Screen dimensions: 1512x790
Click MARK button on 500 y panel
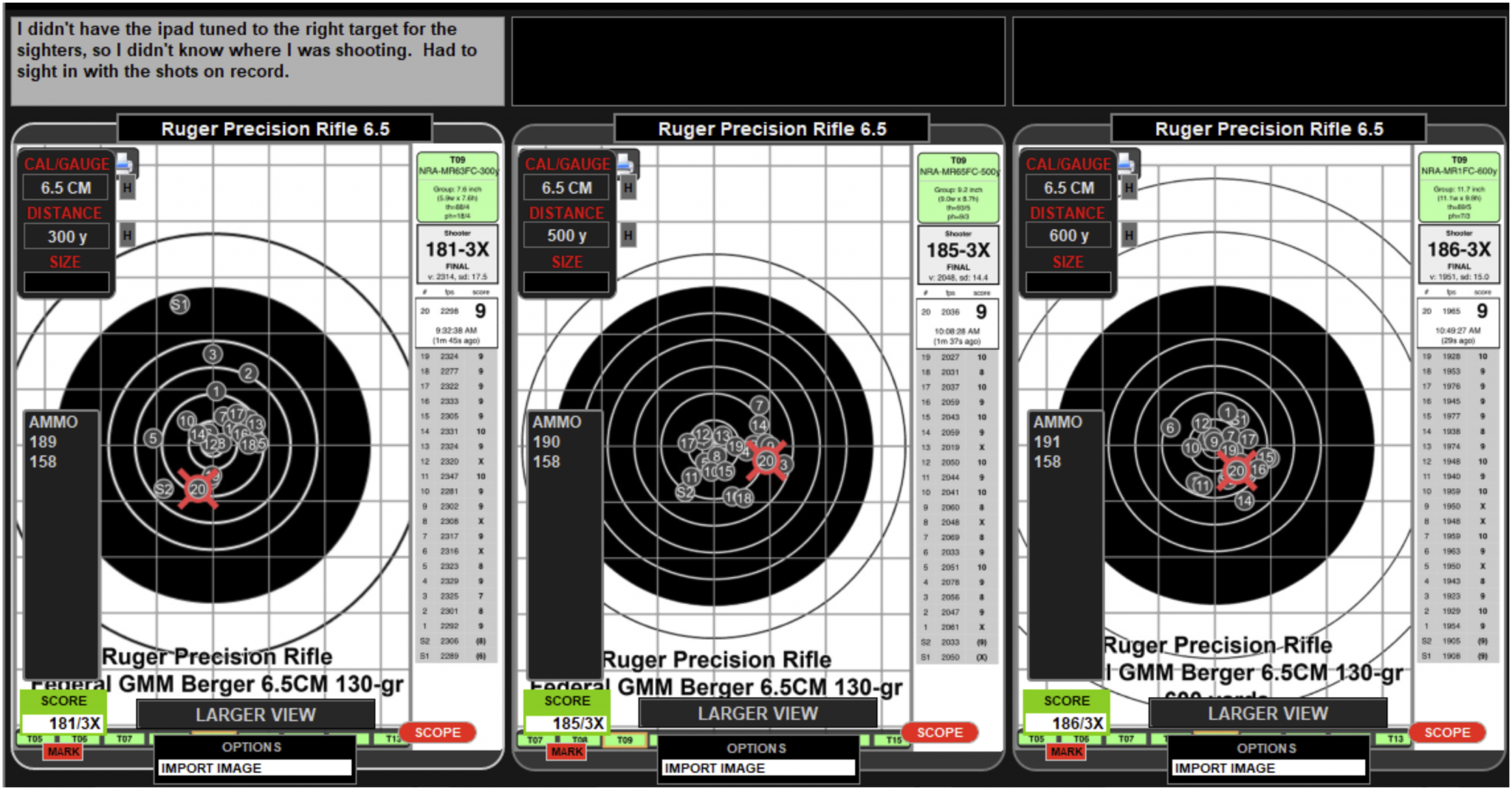coord(567,752)
